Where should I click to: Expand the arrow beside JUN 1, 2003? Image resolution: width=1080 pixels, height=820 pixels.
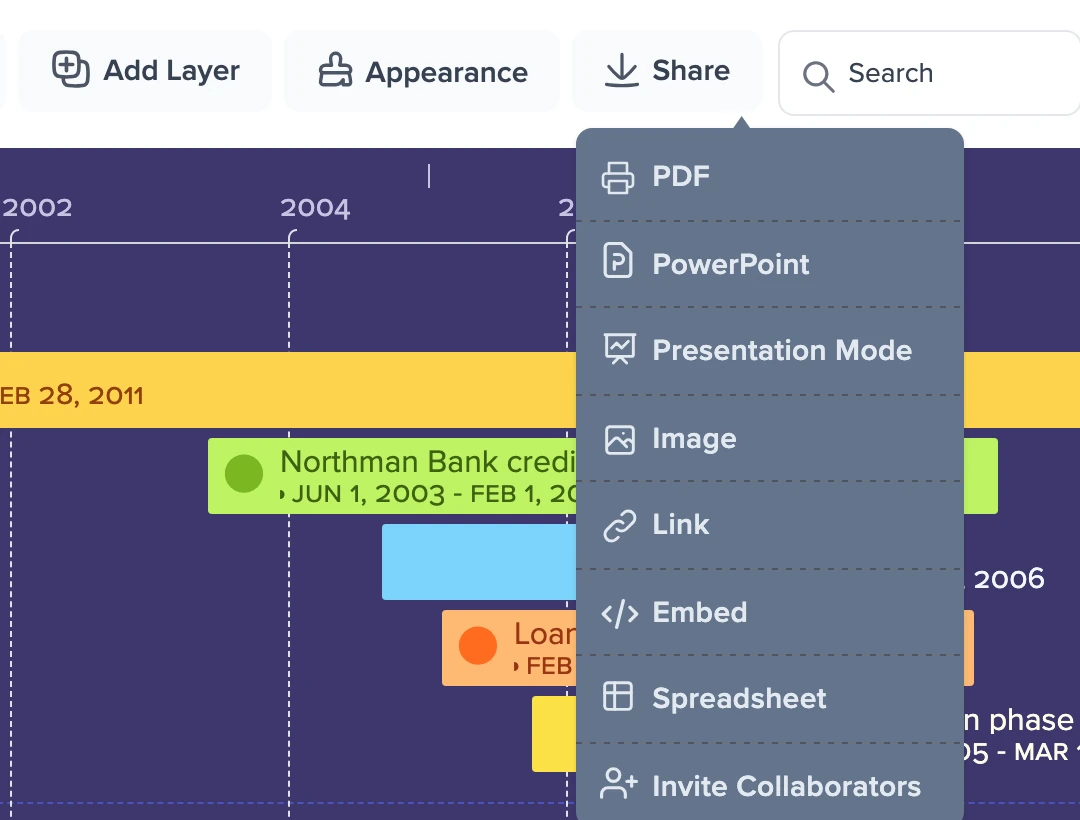tap(282, 494)
